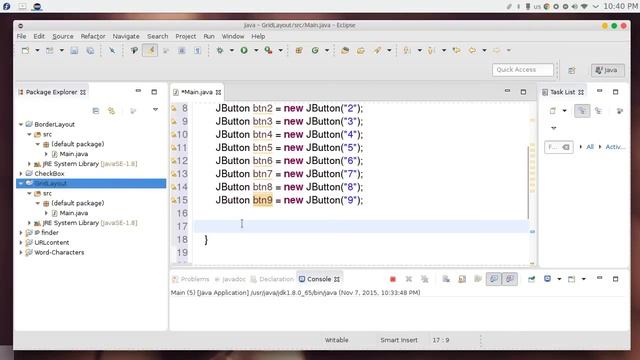Click Remove Launch X icon in console

click(409, 279)
